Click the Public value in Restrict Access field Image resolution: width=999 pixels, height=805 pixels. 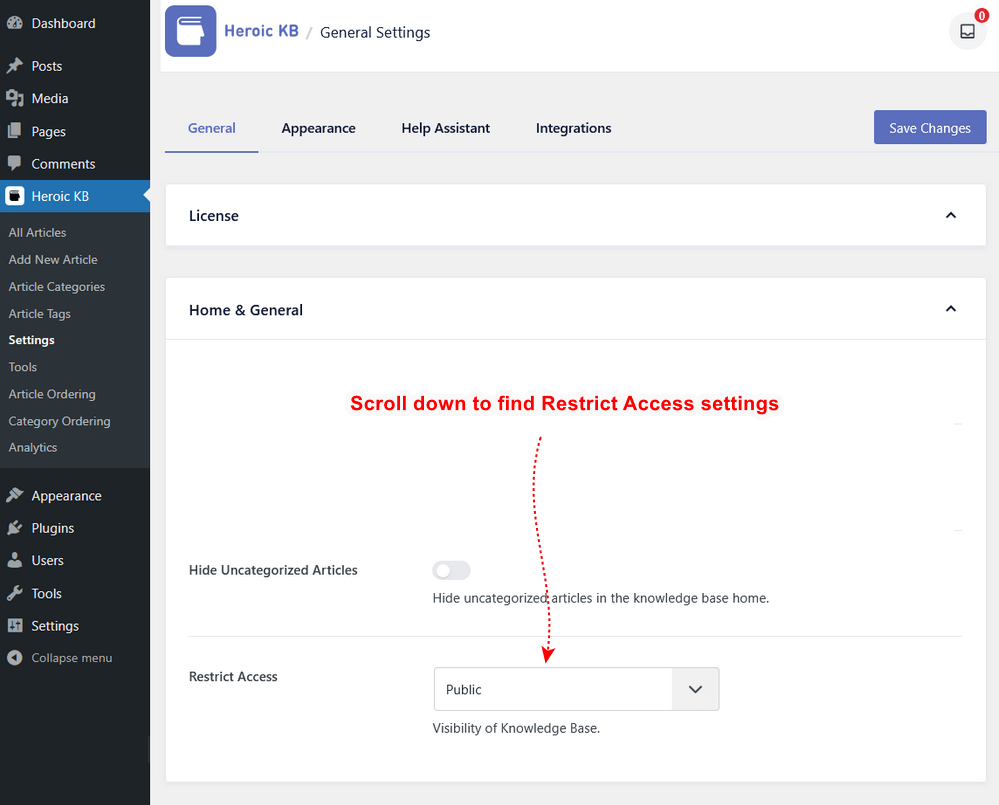point(464,689)
